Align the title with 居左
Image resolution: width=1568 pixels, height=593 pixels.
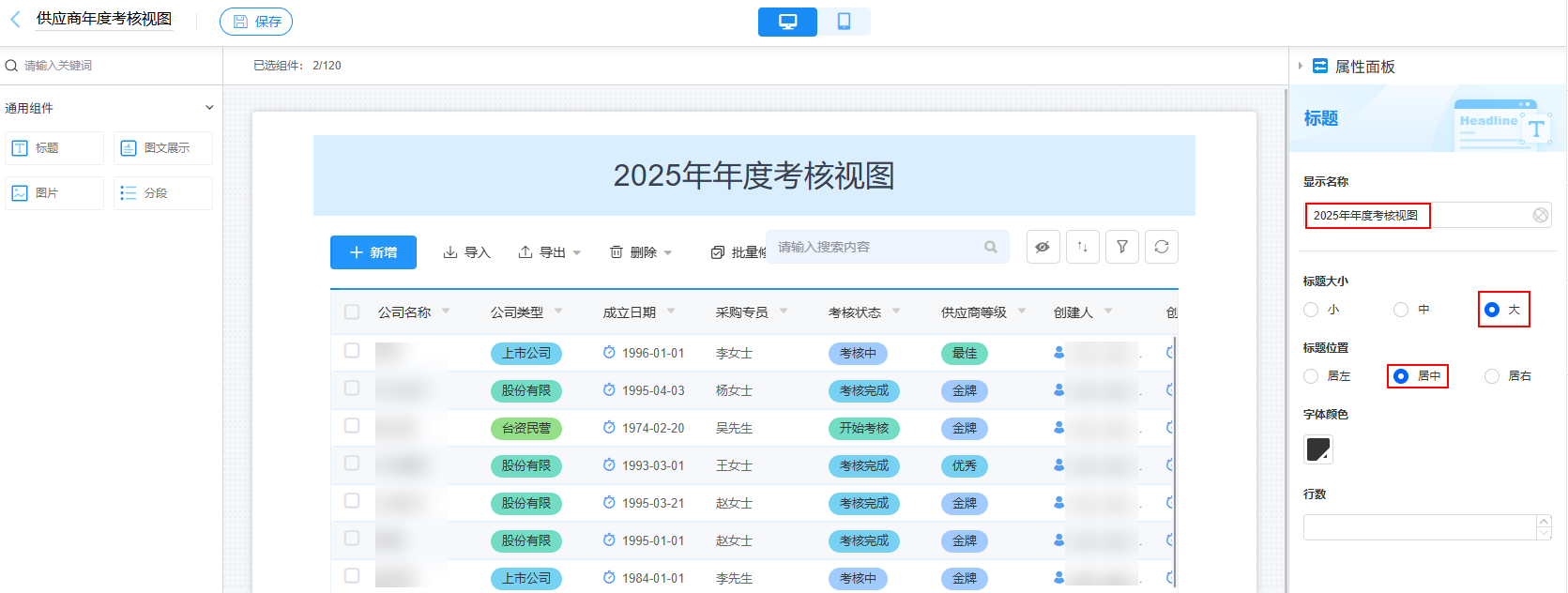(1311, 376)
